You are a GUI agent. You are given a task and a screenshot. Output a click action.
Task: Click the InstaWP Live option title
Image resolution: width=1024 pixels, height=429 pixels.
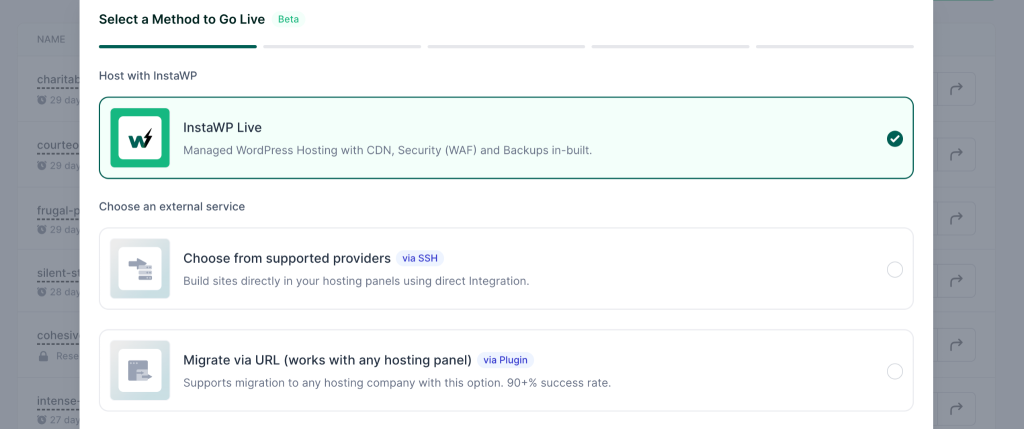point(222,127)
